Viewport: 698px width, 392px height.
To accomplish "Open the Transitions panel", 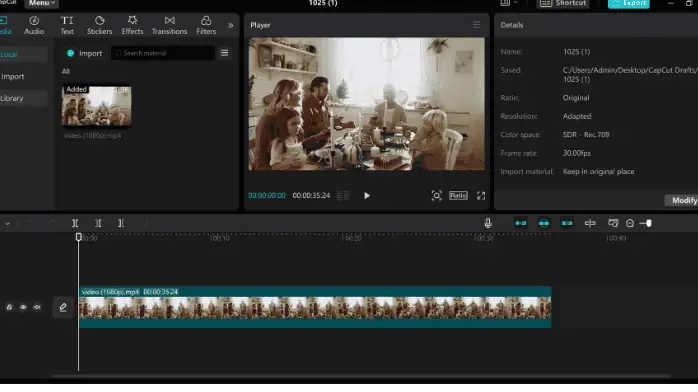I will coord(169,25).
